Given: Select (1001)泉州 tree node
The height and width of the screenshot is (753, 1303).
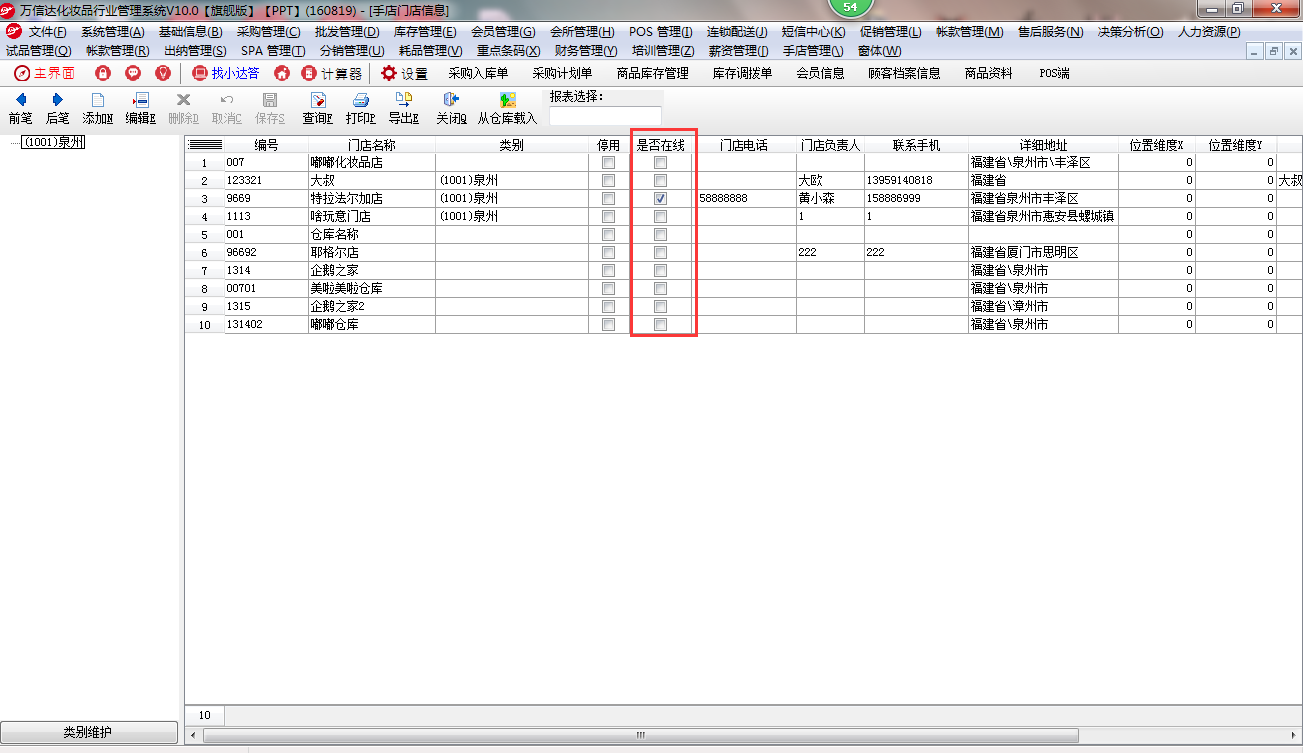Looking at the screenshot, I should click(53, 143).
